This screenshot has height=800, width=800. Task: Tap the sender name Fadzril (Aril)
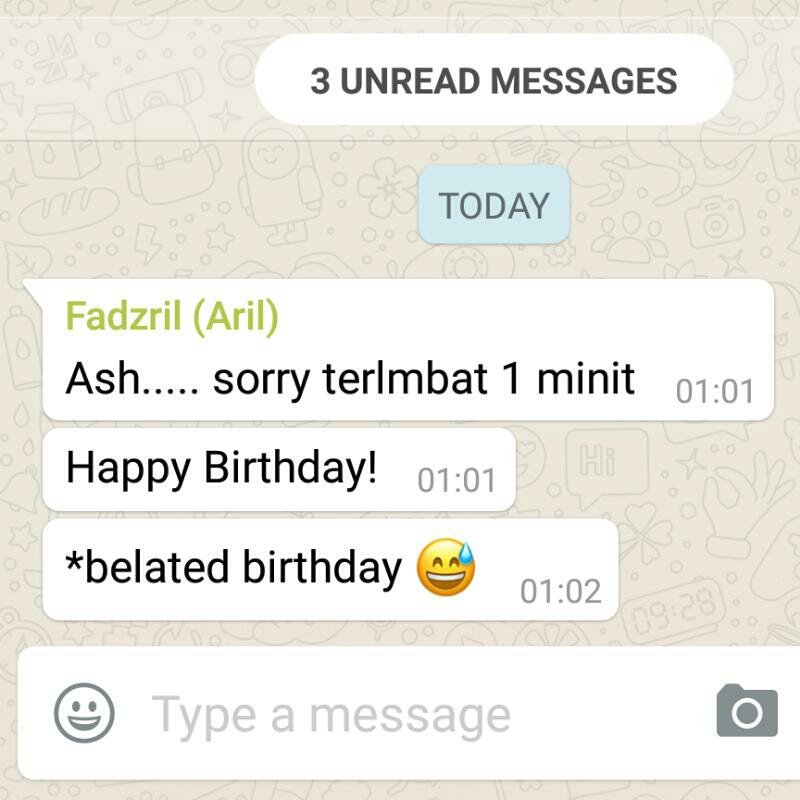pyautogui.click(x=172, y=316)
